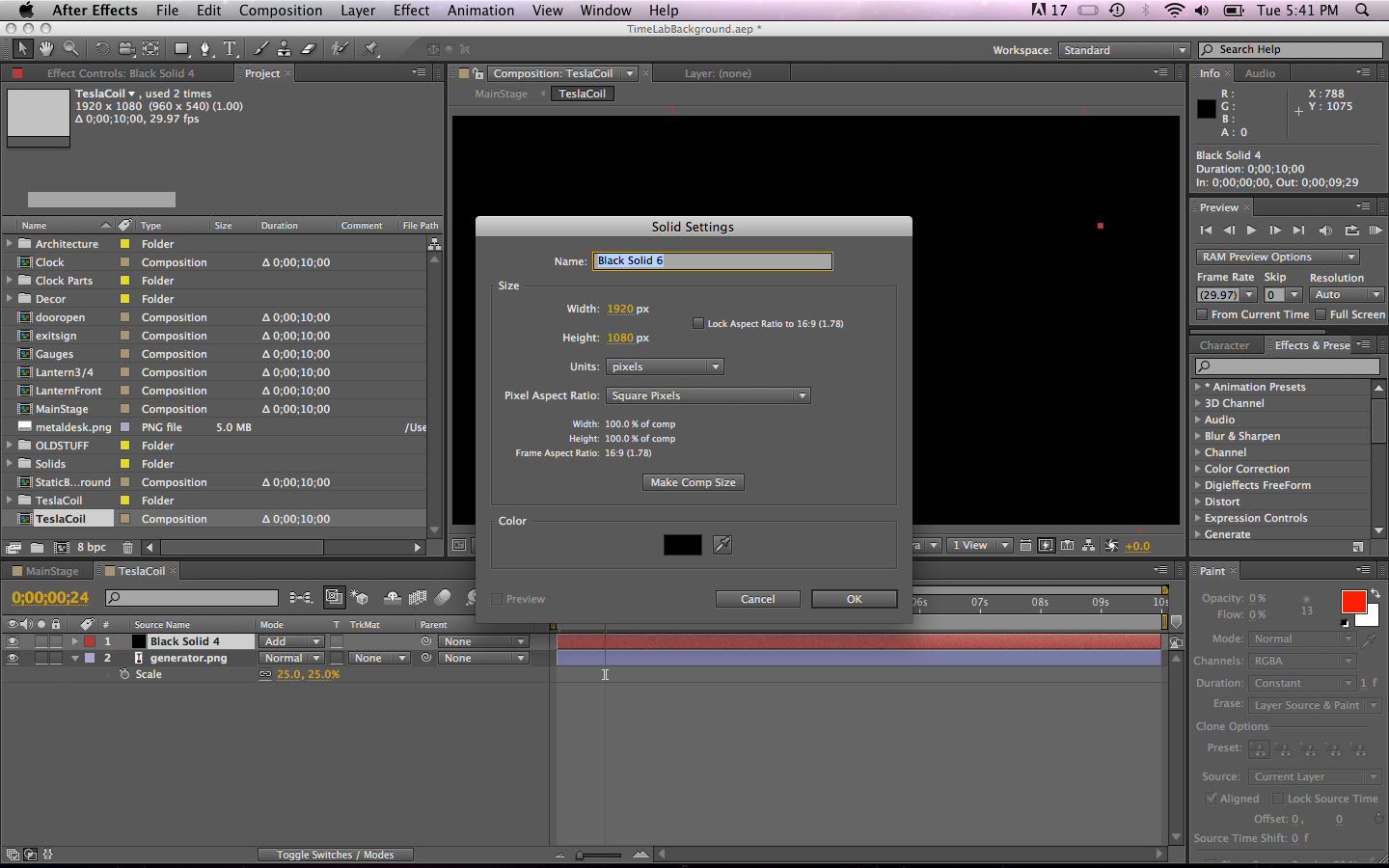Screen dimensions: 1389x868
Task: Select the Puppet Pin tool
Action: 371,48
